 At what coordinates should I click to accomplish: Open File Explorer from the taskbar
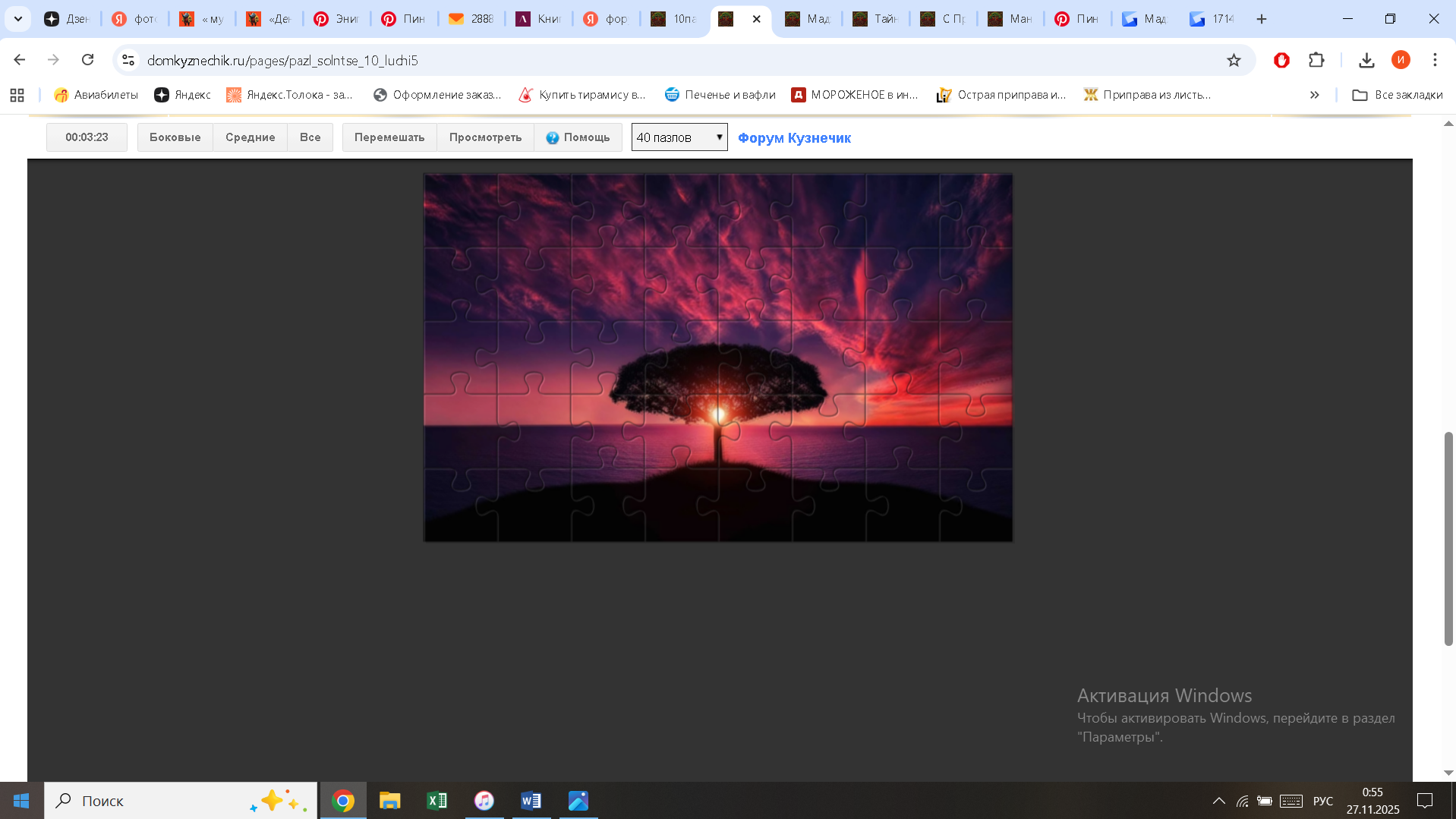tap(390, 801)
